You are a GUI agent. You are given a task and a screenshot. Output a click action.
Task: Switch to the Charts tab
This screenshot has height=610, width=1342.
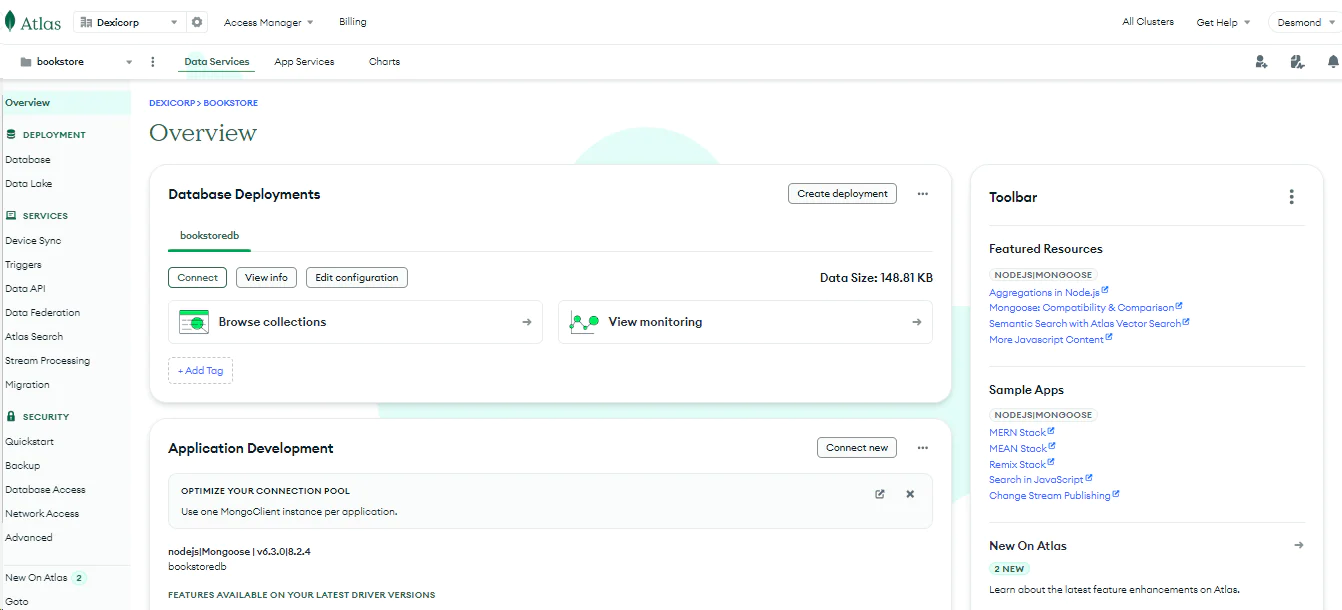pos(384,62)
